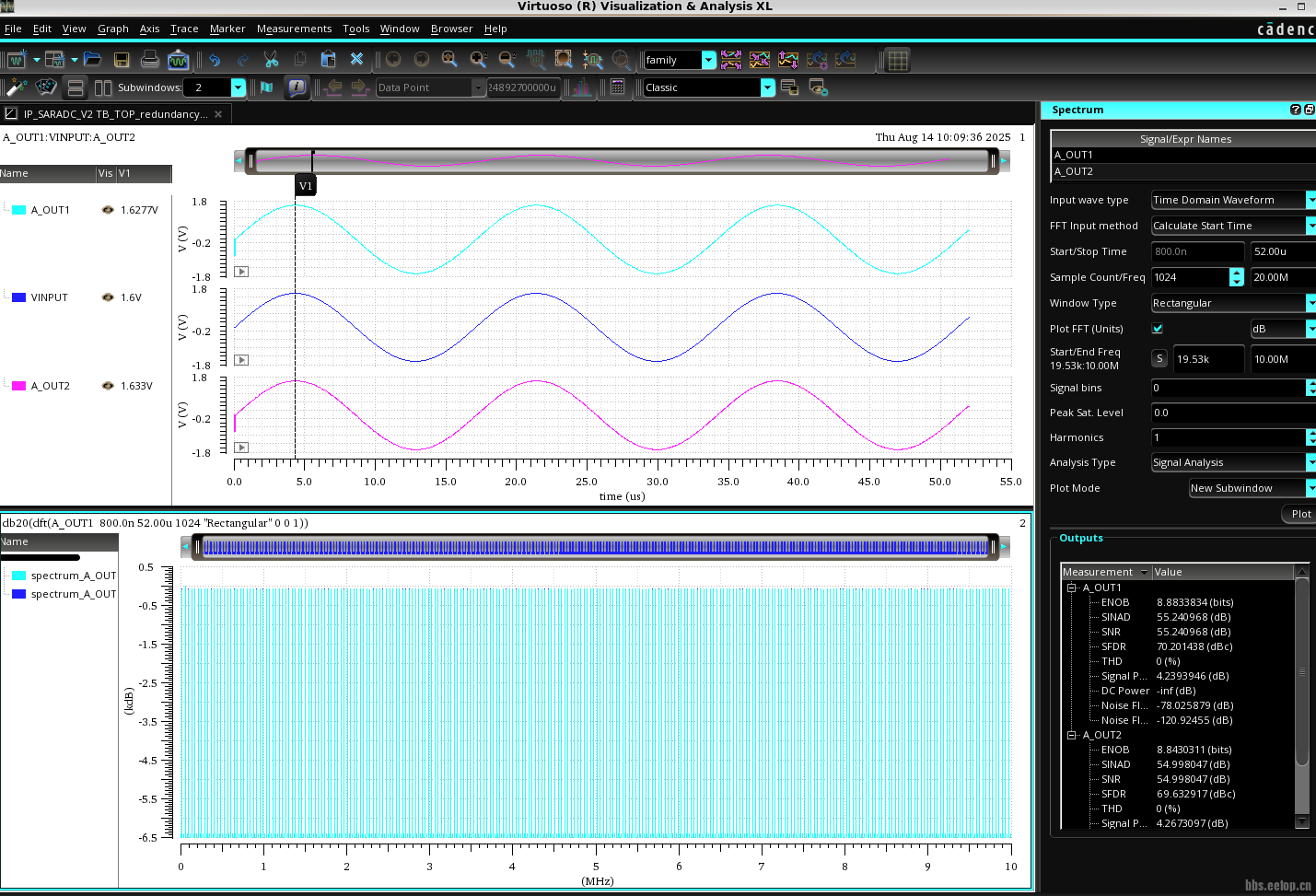Undo the last action with the undo arrow
Image resolution: width=1316 pixels, height=896 pixels.
(215, 60)
